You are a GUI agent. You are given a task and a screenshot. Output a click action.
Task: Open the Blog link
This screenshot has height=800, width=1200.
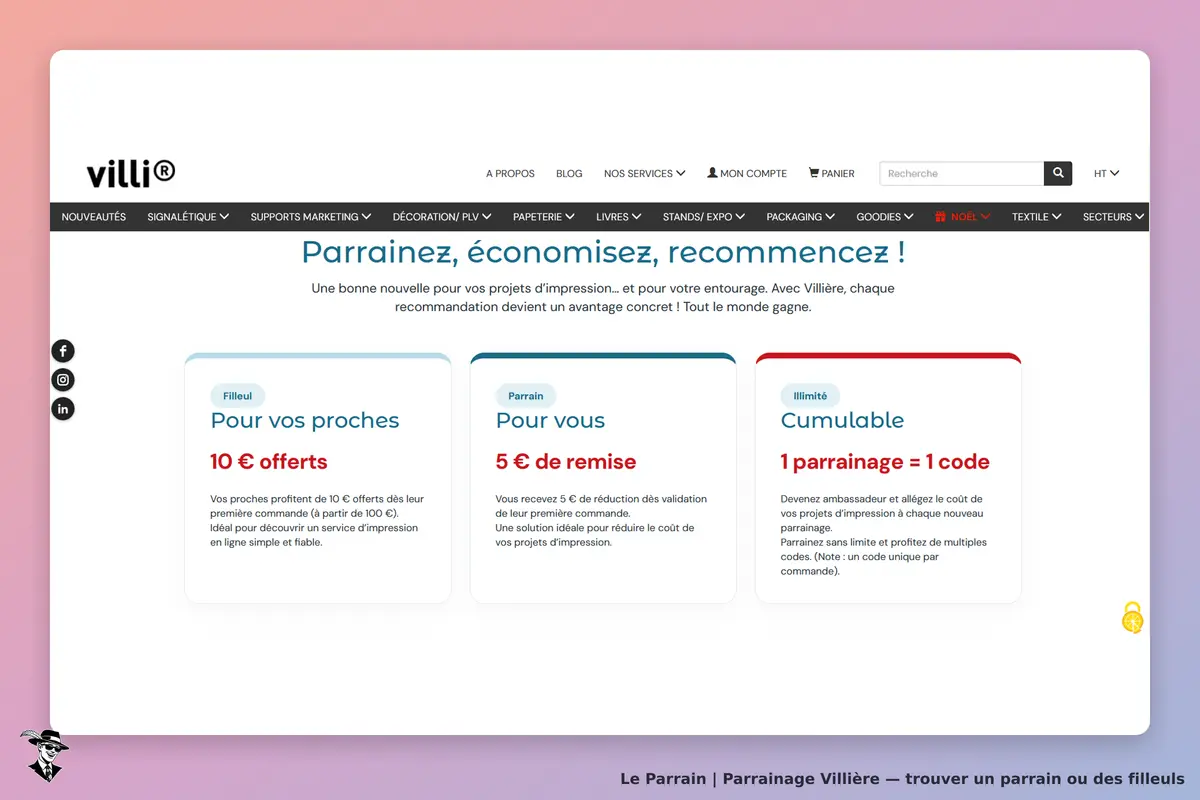(569, 173)
